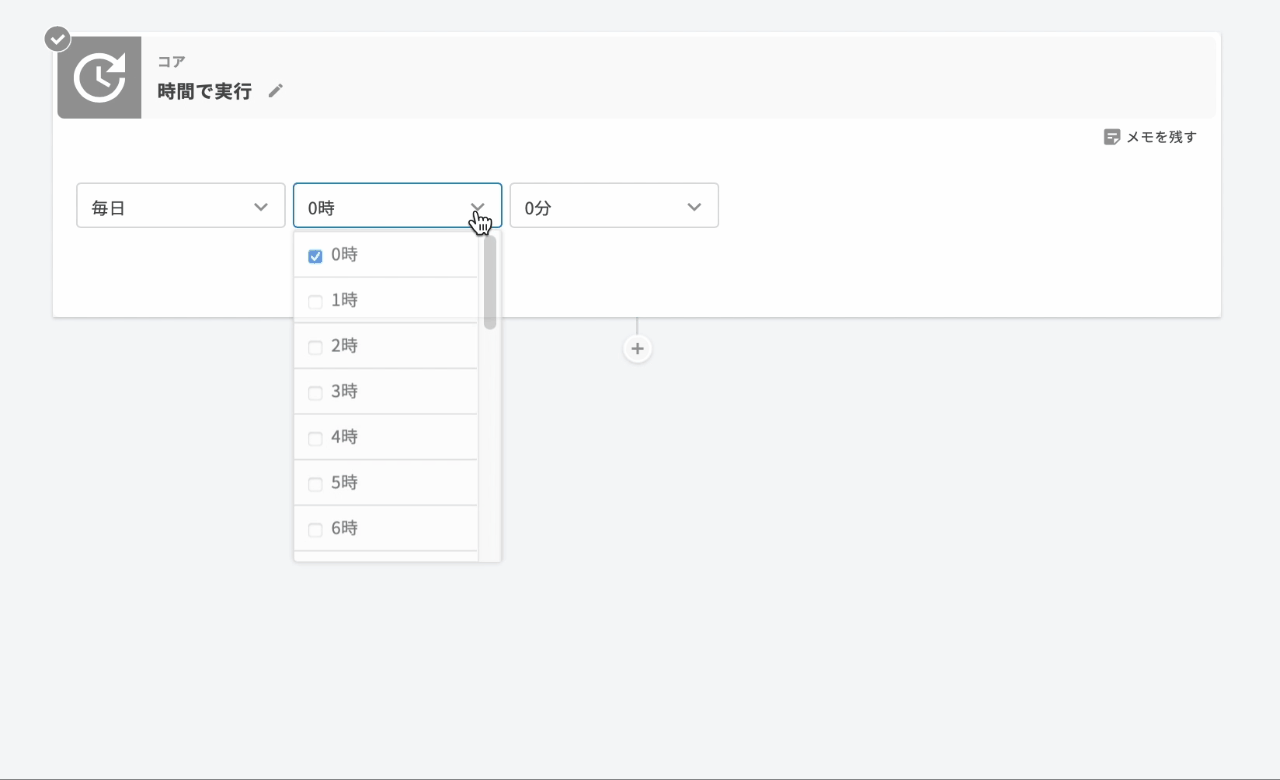The height and width of the screenshot is (780, 1280).
Task: Click the chevron arrow in 毎日 field
Action: coord(261,207)
